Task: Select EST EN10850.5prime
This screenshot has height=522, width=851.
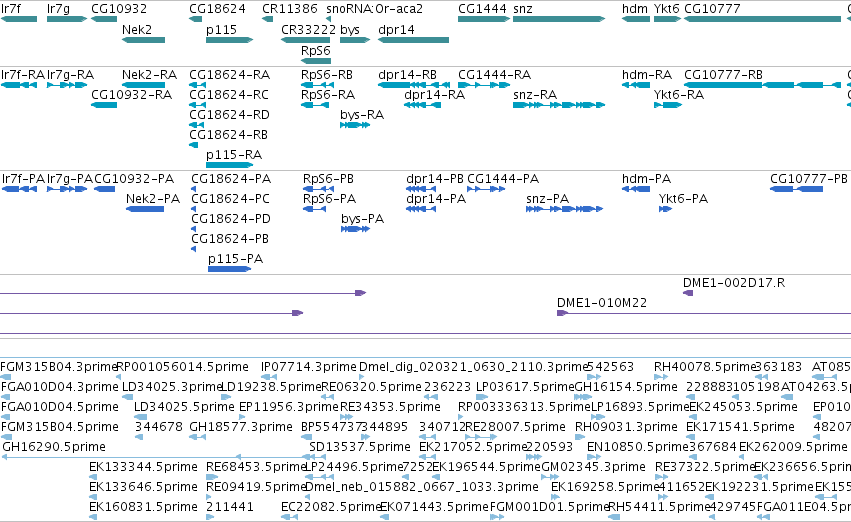Action: 638,447
